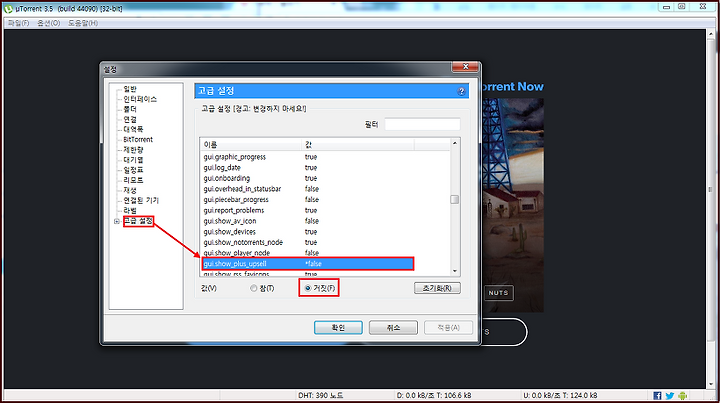Sort by the 이름 column header

coord(251,145)
